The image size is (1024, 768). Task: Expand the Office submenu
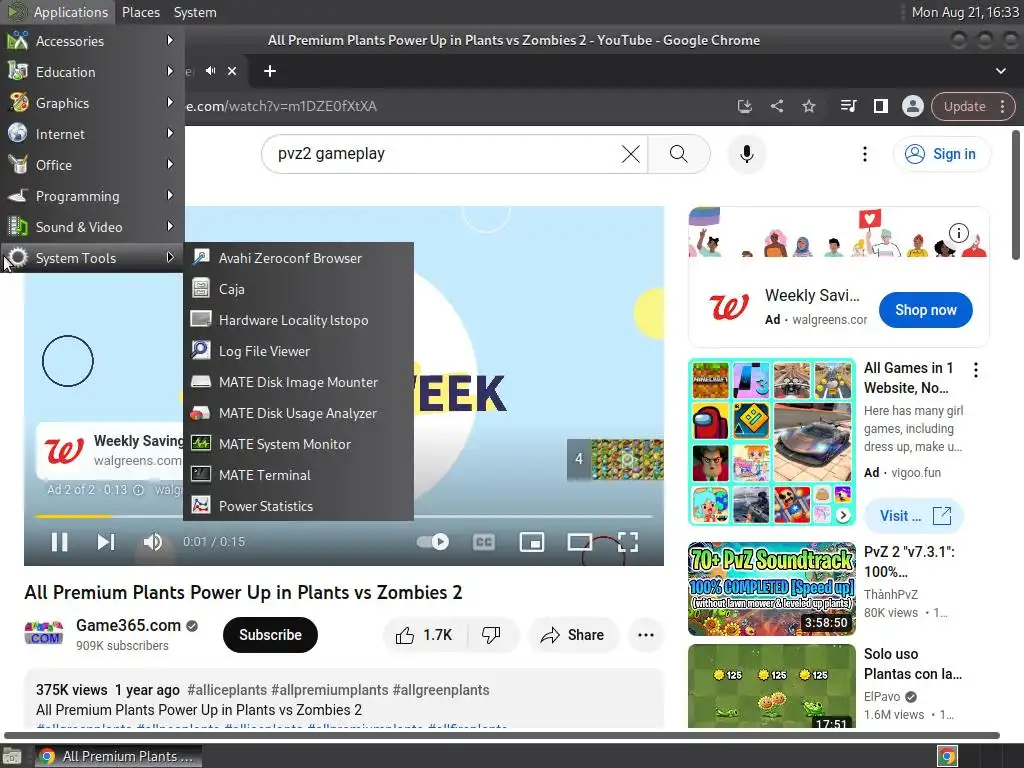[92, 165]
